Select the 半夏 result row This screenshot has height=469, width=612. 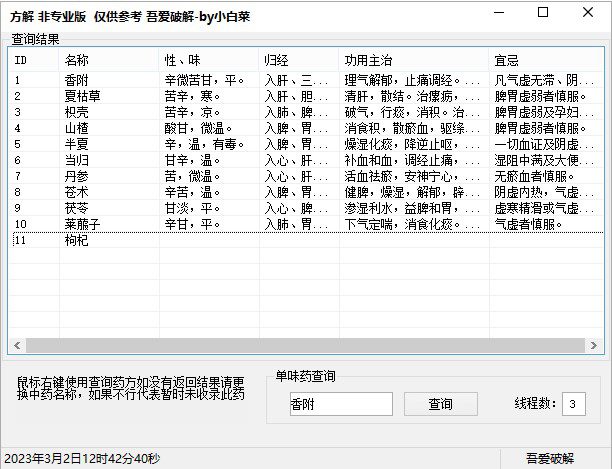pyautogui.click(x=306, y=144)
